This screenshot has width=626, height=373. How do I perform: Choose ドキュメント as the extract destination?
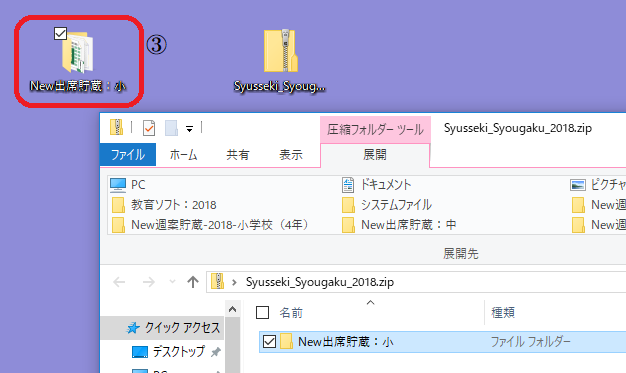(376, 185)
